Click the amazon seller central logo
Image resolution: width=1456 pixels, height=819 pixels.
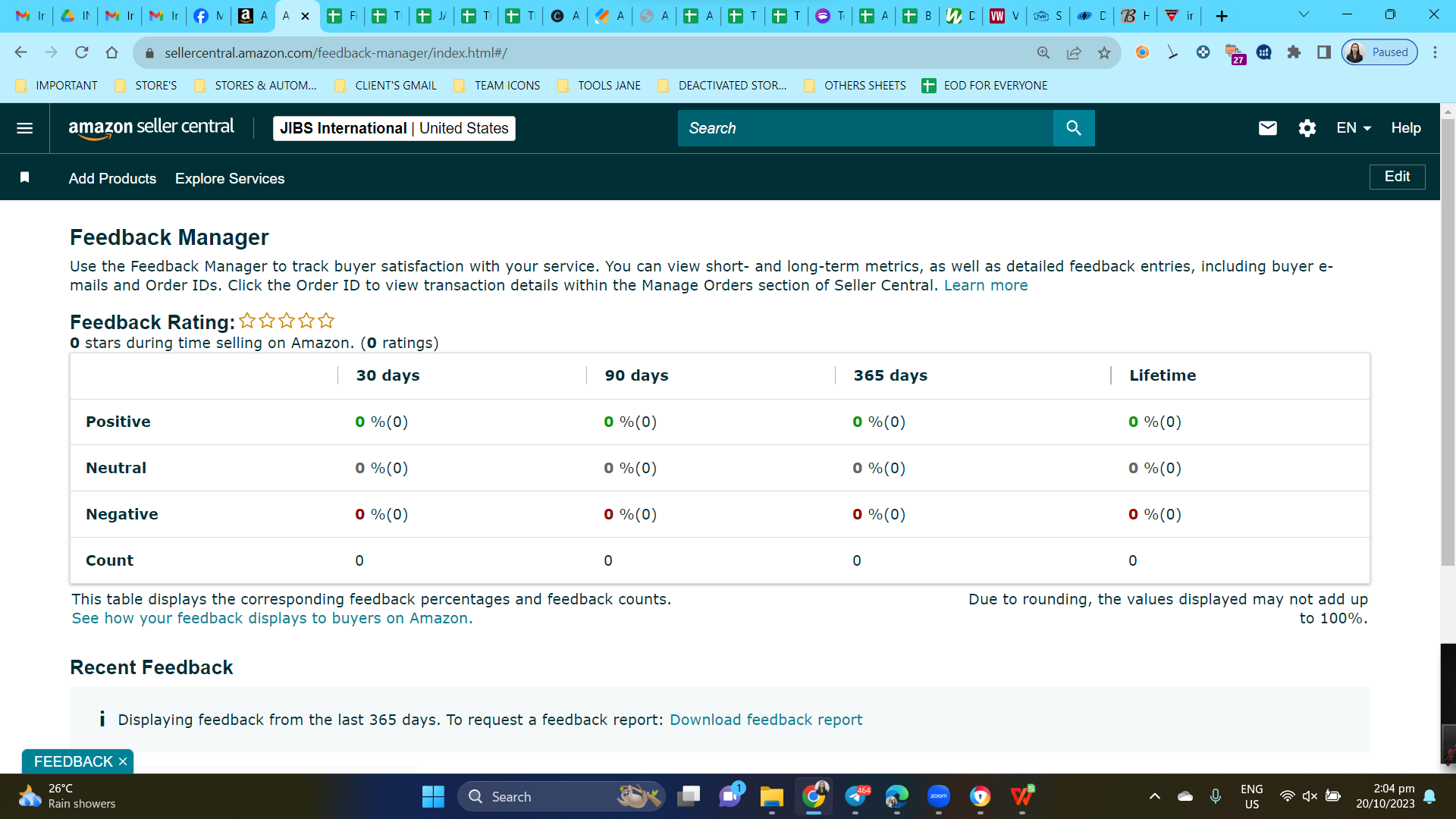[151, 128]
